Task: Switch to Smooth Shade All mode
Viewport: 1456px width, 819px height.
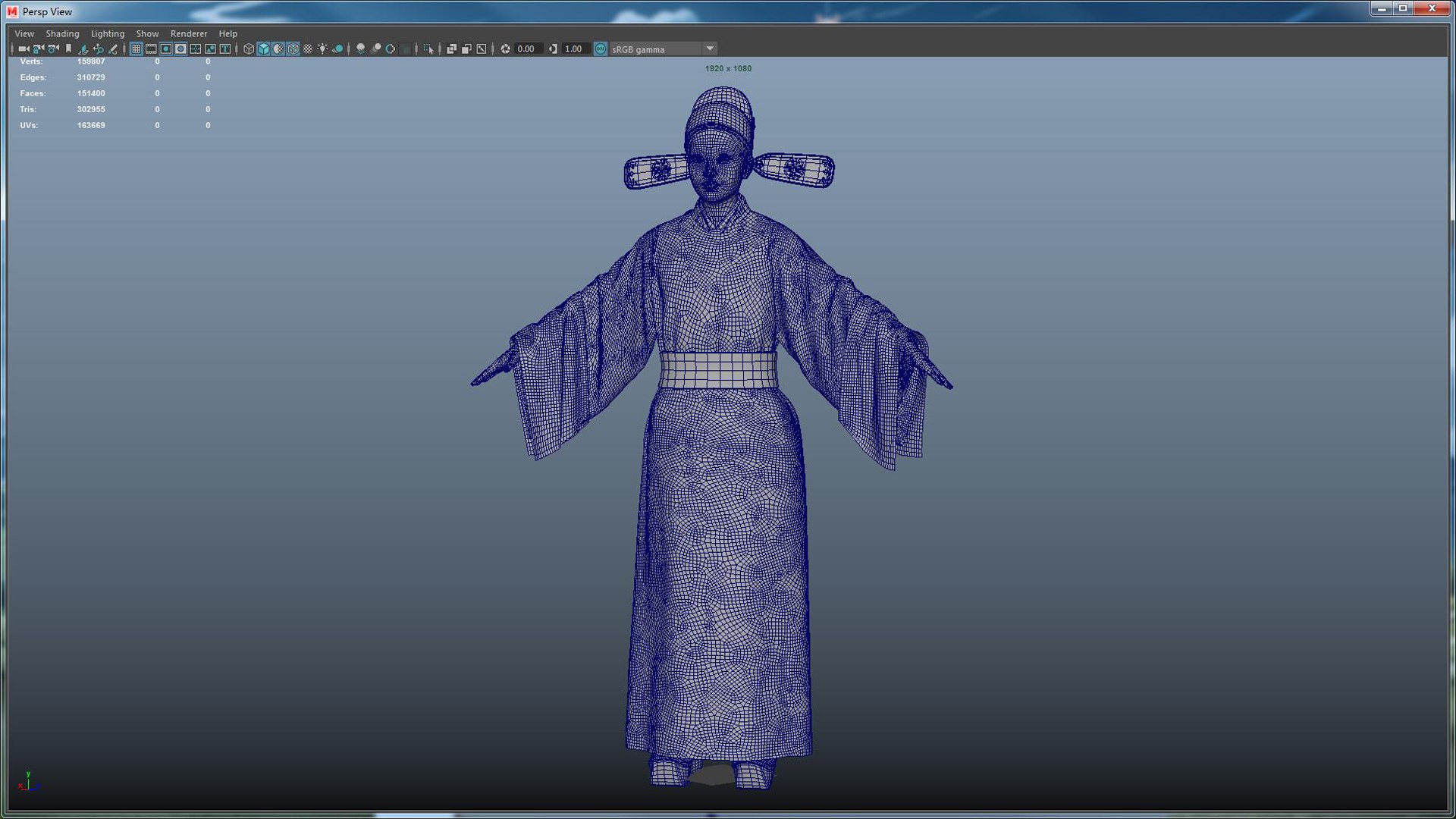Action: (263, 49)
